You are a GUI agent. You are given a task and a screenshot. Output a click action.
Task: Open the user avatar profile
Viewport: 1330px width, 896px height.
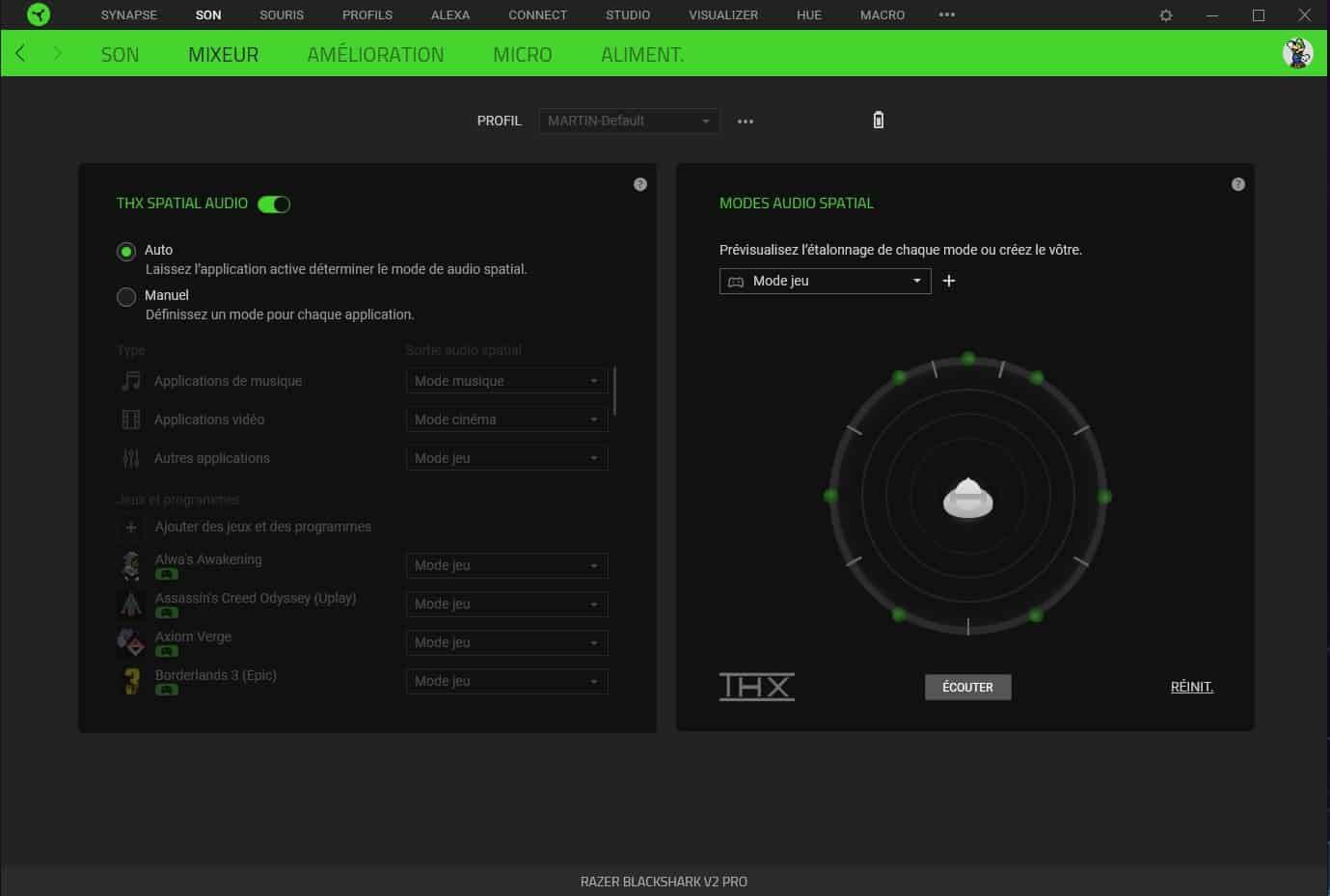1297,53
